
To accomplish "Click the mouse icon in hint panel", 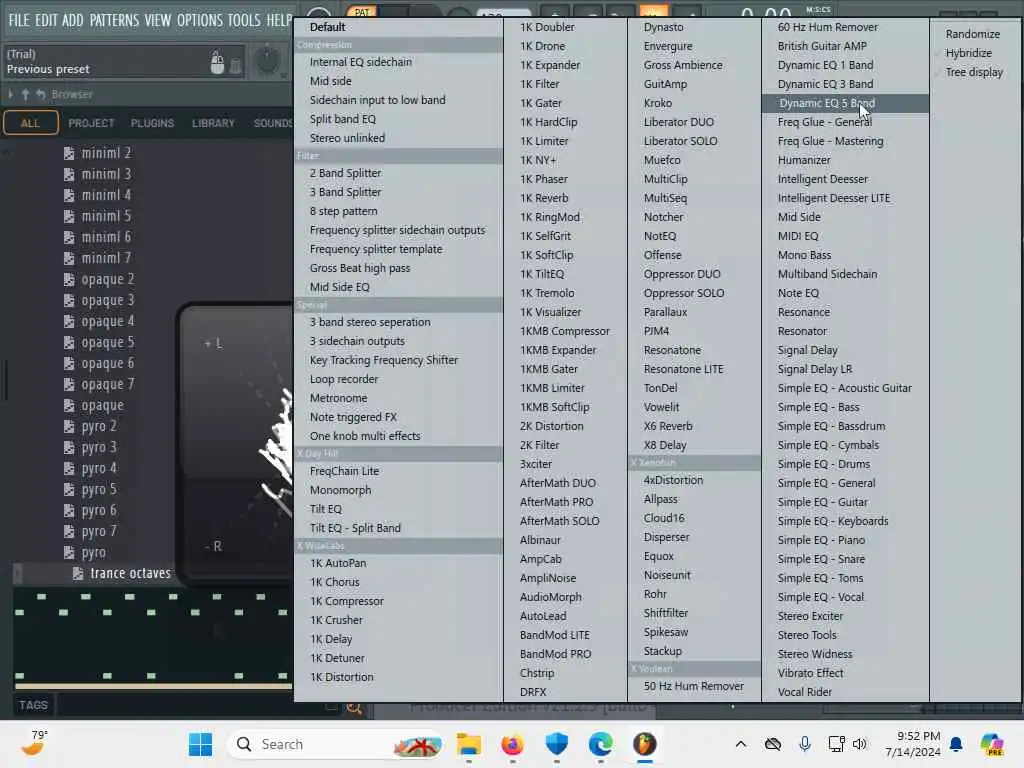I will 217,62.
